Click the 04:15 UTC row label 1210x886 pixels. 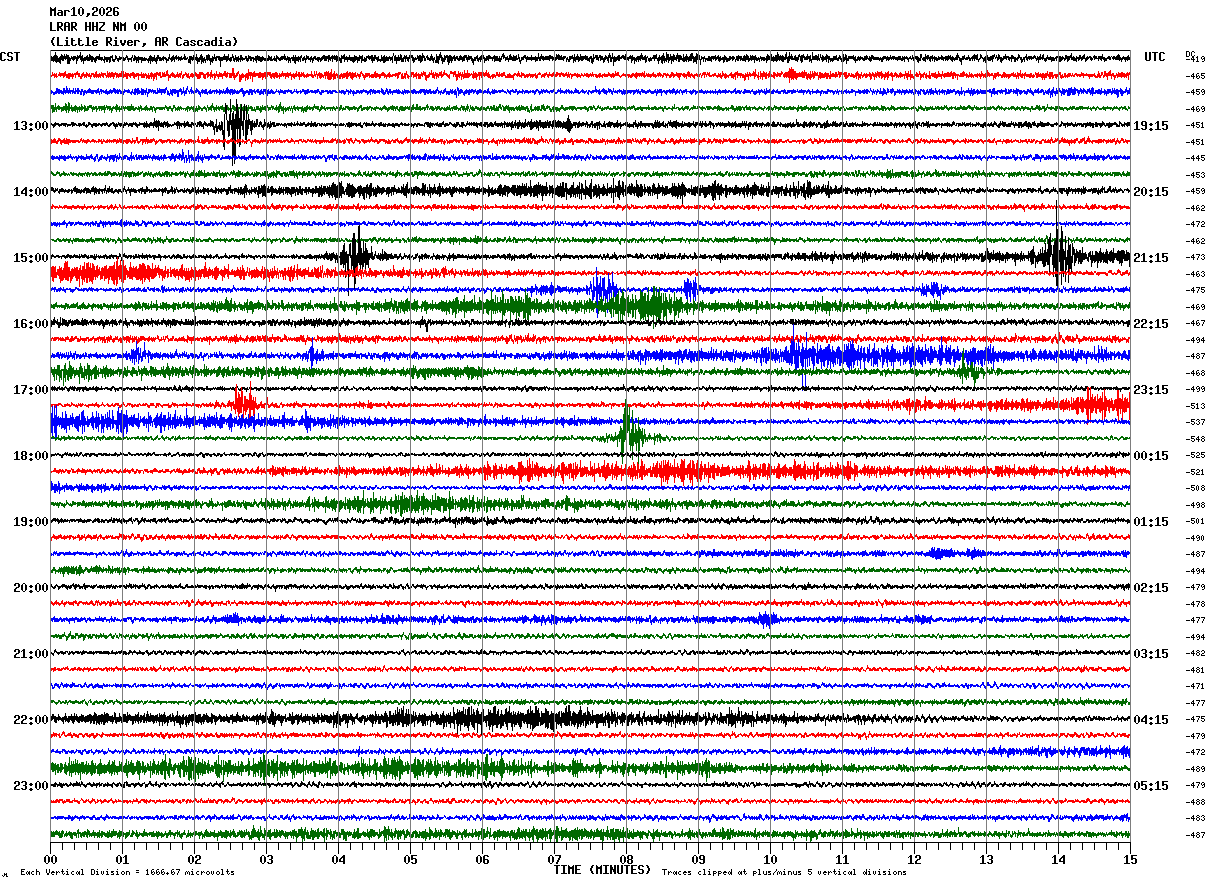pos(1151,720)
